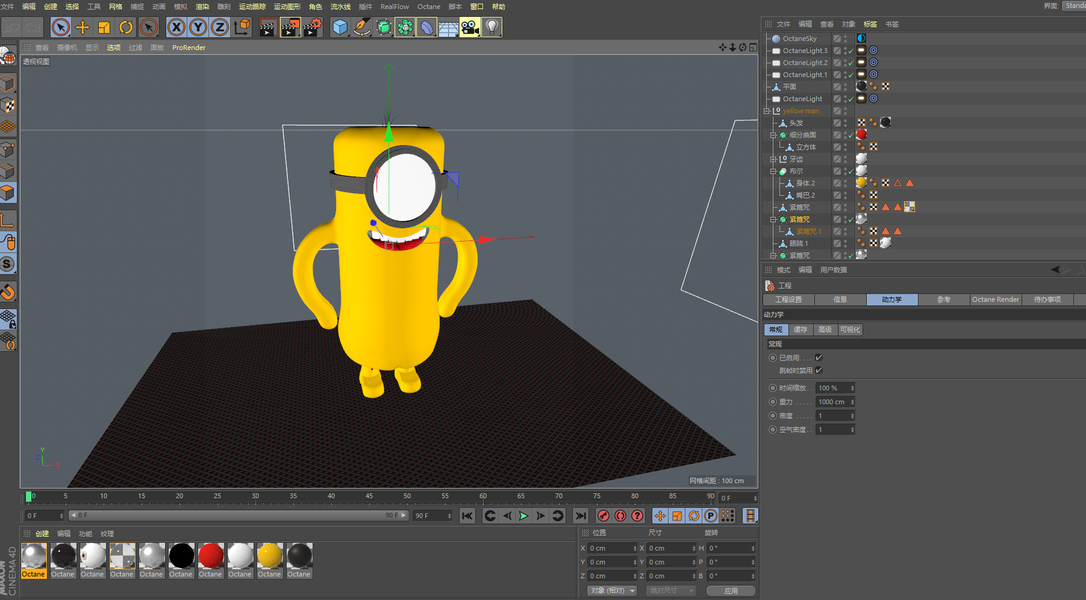
Task: Toggle the X axis lock
Action: pyautogui.click(x=177, y=28)
